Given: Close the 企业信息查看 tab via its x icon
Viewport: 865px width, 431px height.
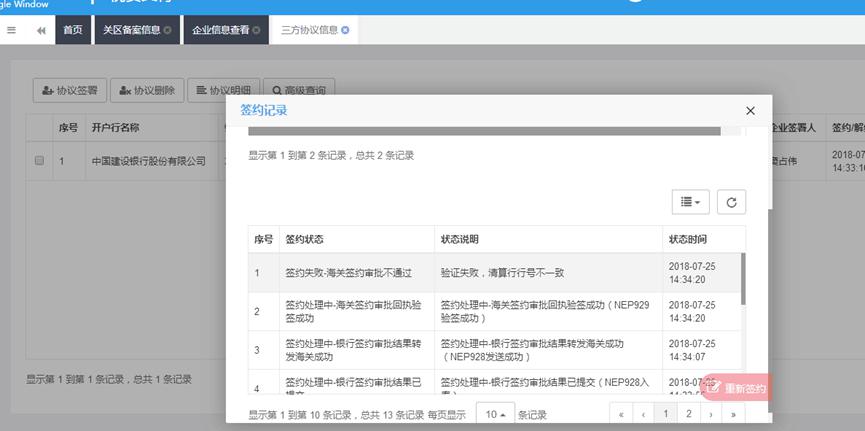Looking at the screenshot, I should click(262, 30).
